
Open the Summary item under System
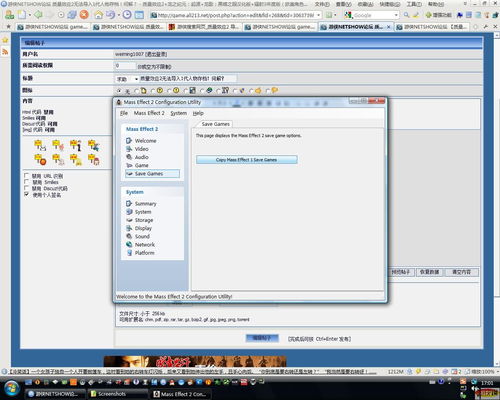click(141, 204)
